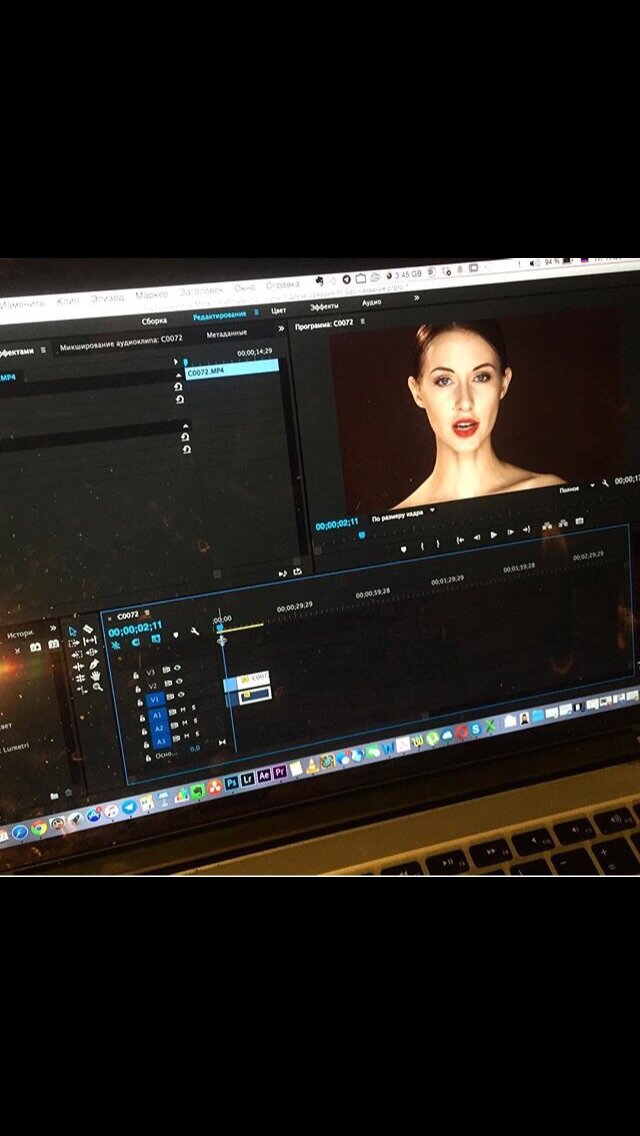Image resolution: width=640 pixels, height=1136 pixels.
Task: Click the Lift button in Program monitor
Action: tap(547, 526)
